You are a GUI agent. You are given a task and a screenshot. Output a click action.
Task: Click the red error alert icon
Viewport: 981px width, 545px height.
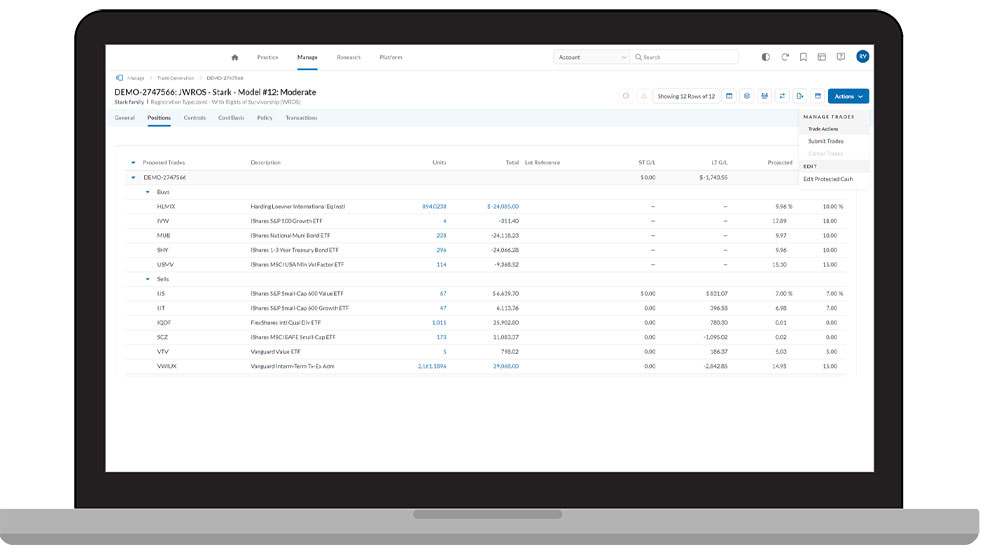coord(626,96)
